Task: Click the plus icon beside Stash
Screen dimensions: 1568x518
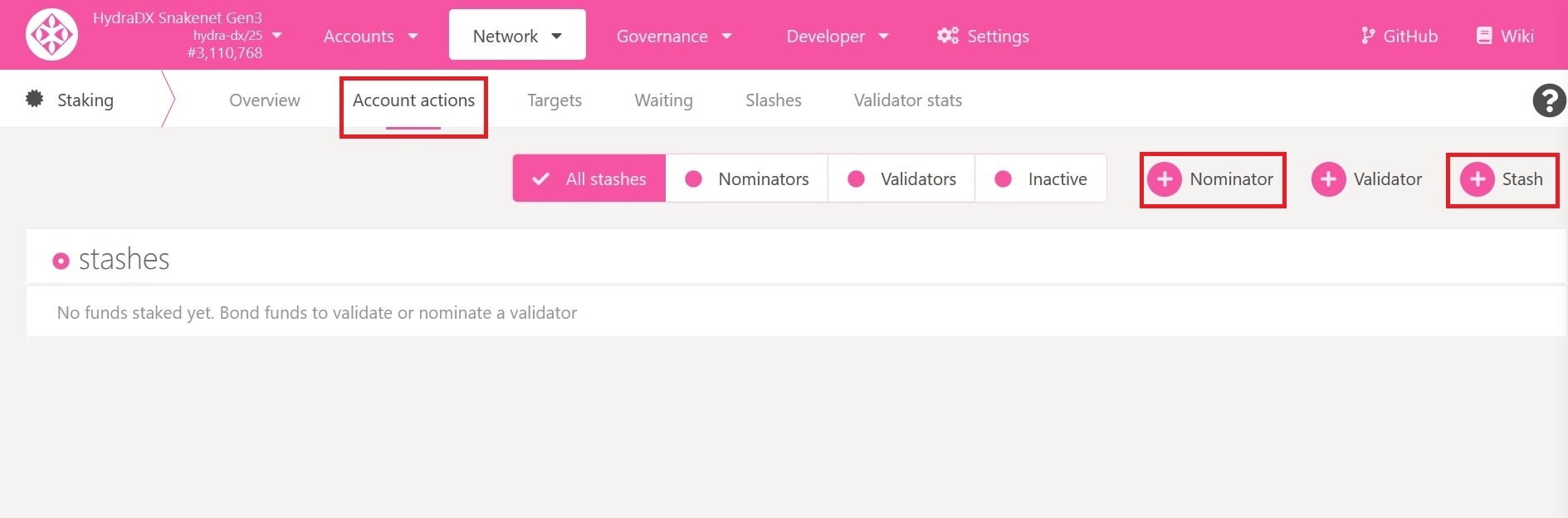Action: [x=1478, y=179]
